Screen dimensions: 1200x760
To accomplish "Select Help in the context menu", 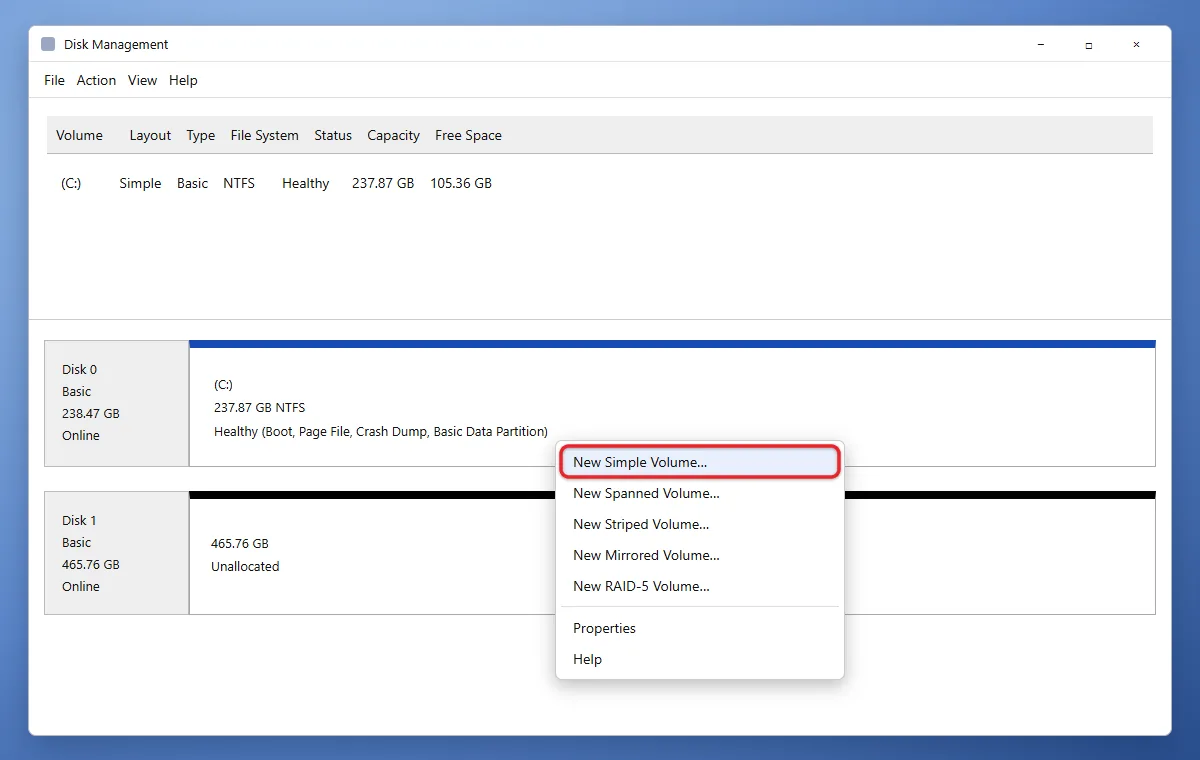I will pyautogui.click(x=699, y=659).
